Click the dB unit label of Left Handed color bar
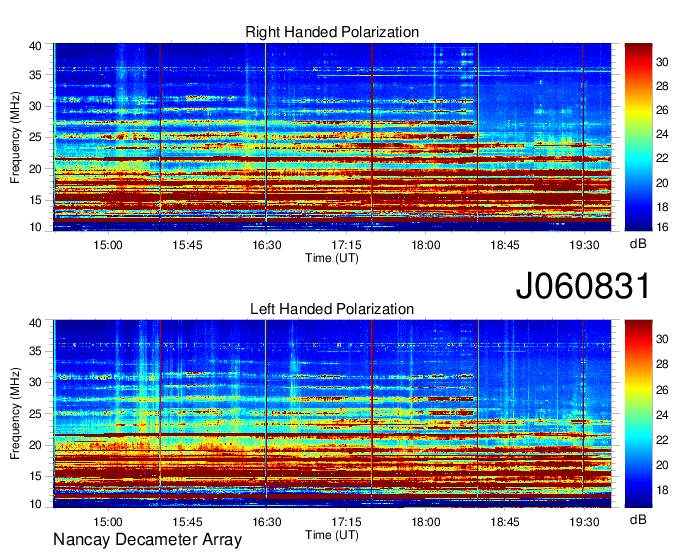This screenshot has width=680, height=552. coord(638,519)
